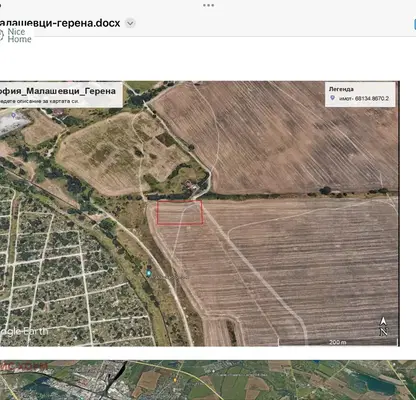Click the София_Малашевци_Герена map title box
Screen dimensions: 416x400
pyautogui.click(x=61, y=94)
